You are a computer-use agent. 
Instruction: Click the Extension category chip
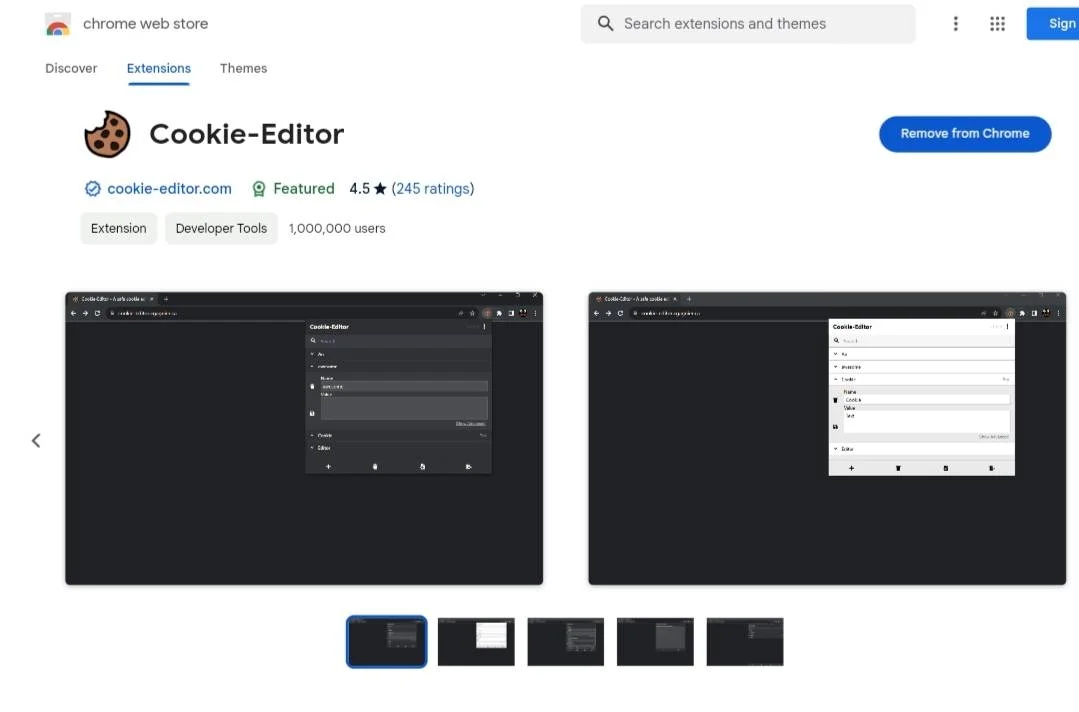pos(118,228)
